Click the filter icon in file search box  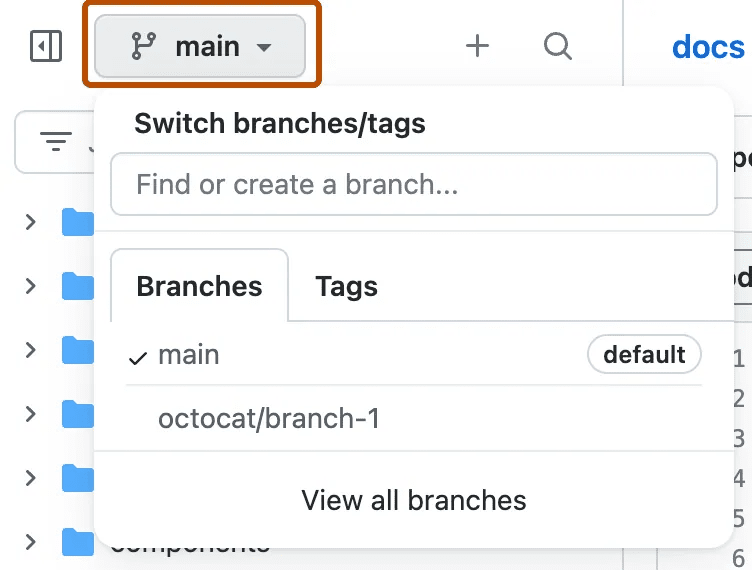(55, 142)
